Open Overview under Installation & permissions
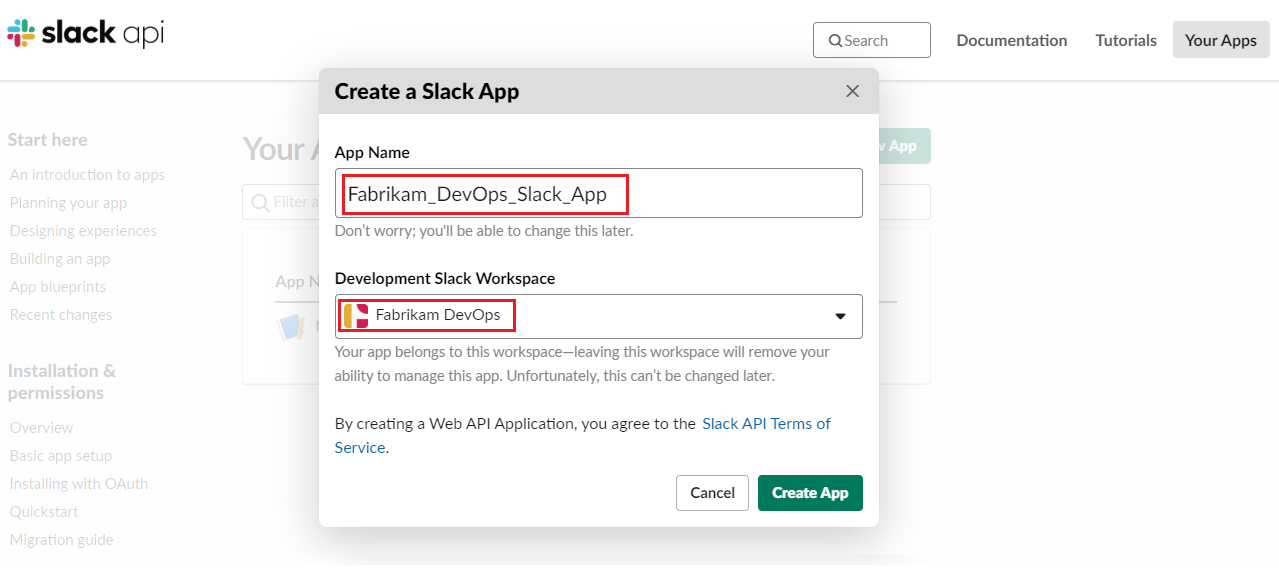This screenshot has width=1279, height=576. click(x=41, y=428)
